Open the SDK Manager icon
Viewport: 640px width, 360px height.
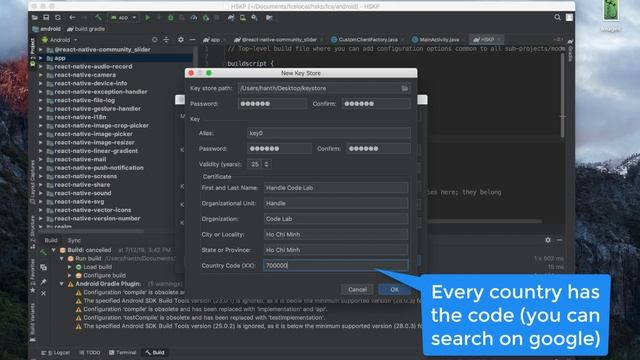(254, 18)
